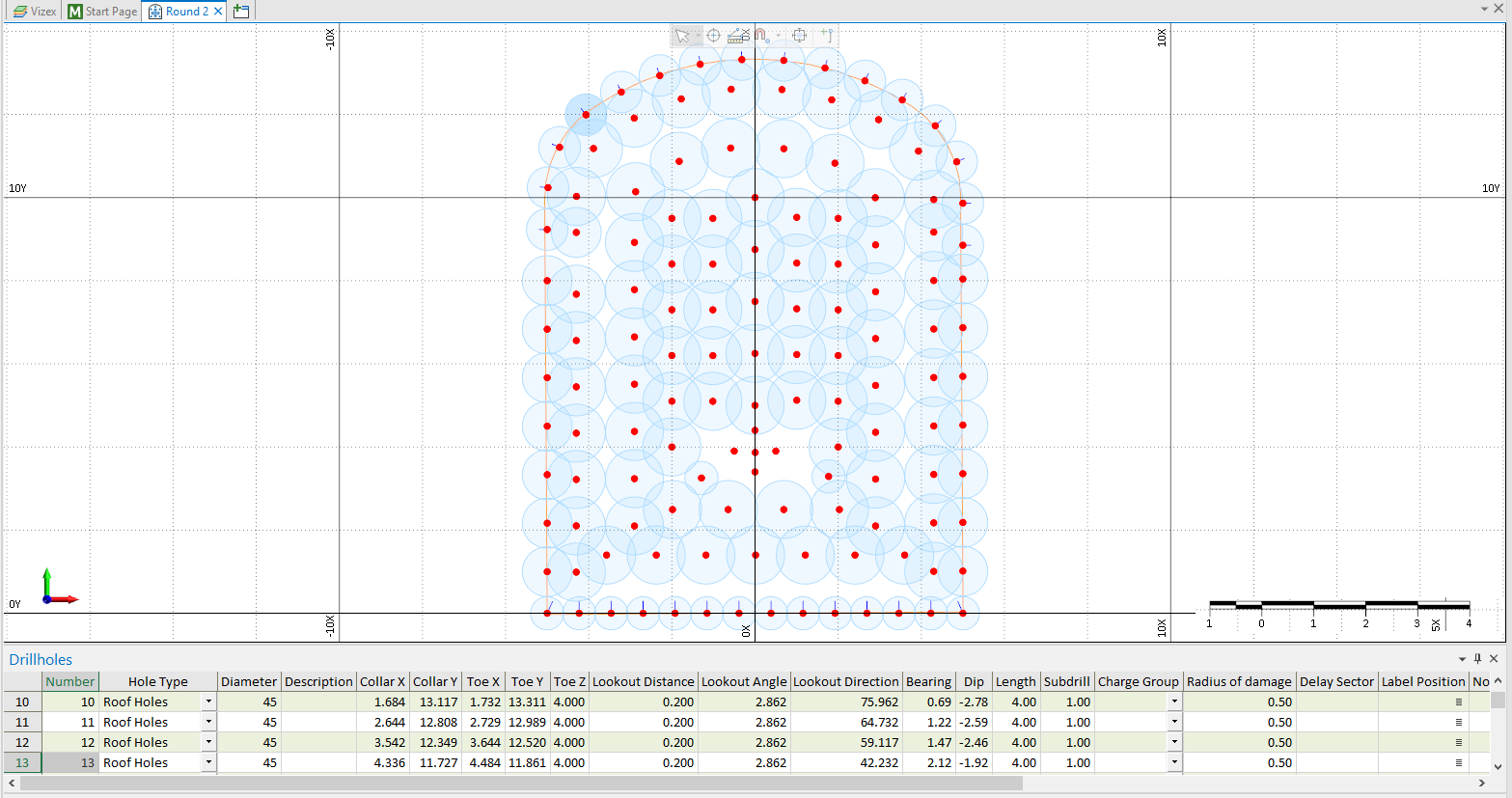The height and width of the screenshot is (798, 1512).
Task: Choose the add drillhole tool icon
Action: click(x=827, y=36)
